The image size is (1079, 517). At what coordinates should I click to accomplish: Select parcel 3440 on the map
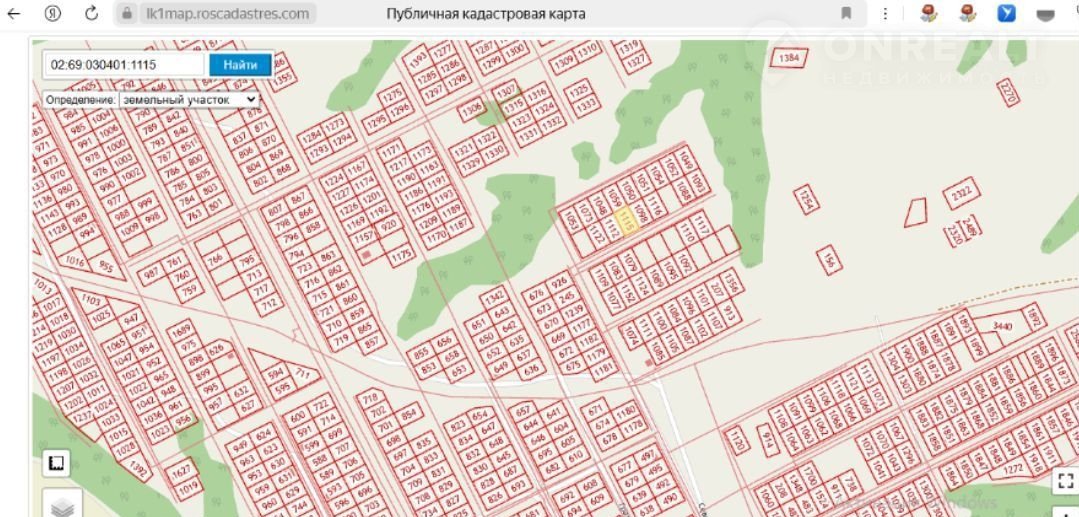pos(1002,327)
